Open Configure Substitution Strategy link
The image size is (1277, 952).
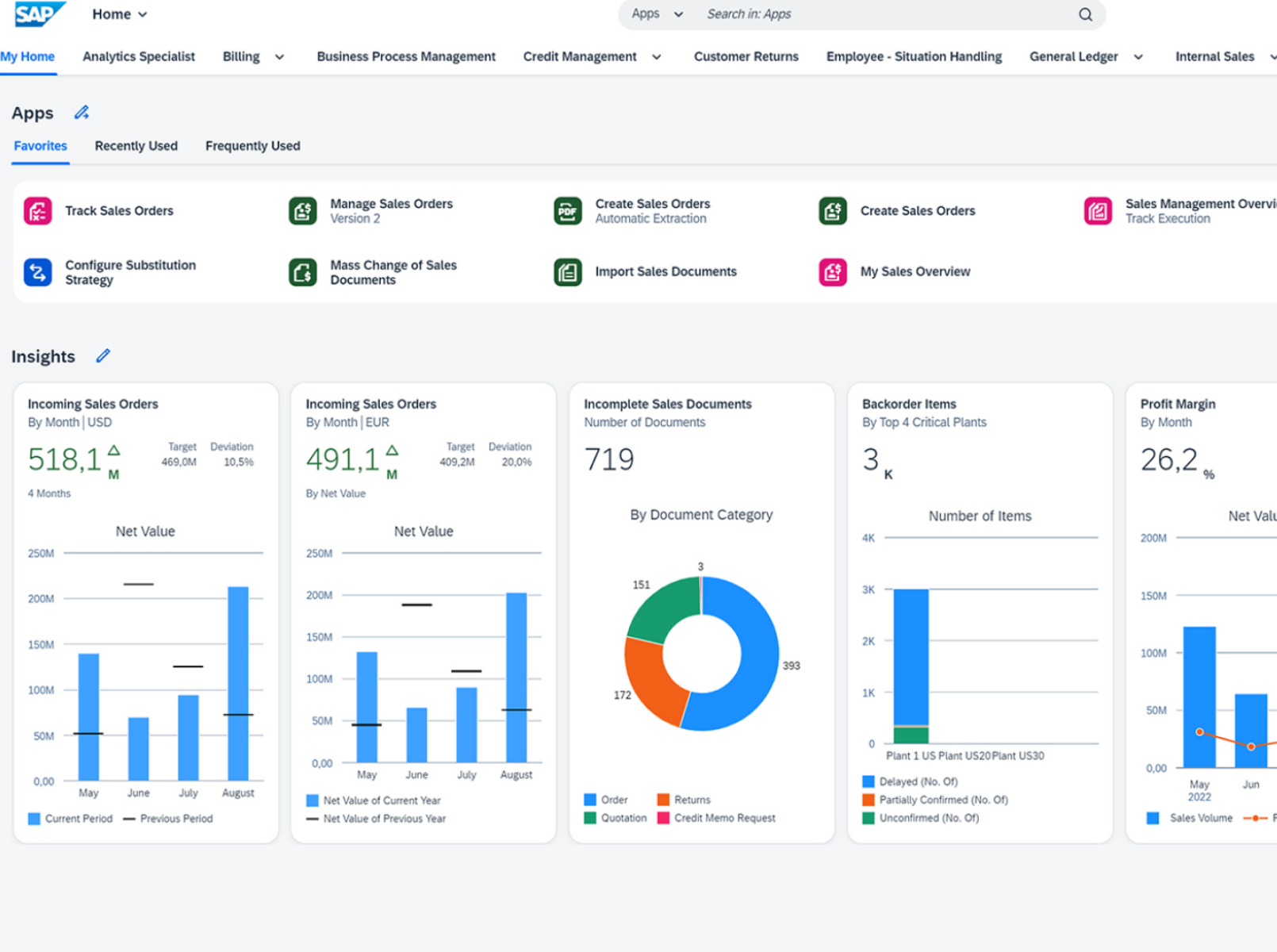tap(130, 272)
